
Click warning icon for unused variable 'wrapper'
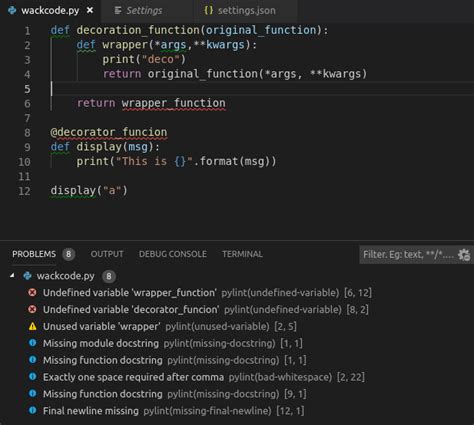pyautogui.click(x=32, y=326)
